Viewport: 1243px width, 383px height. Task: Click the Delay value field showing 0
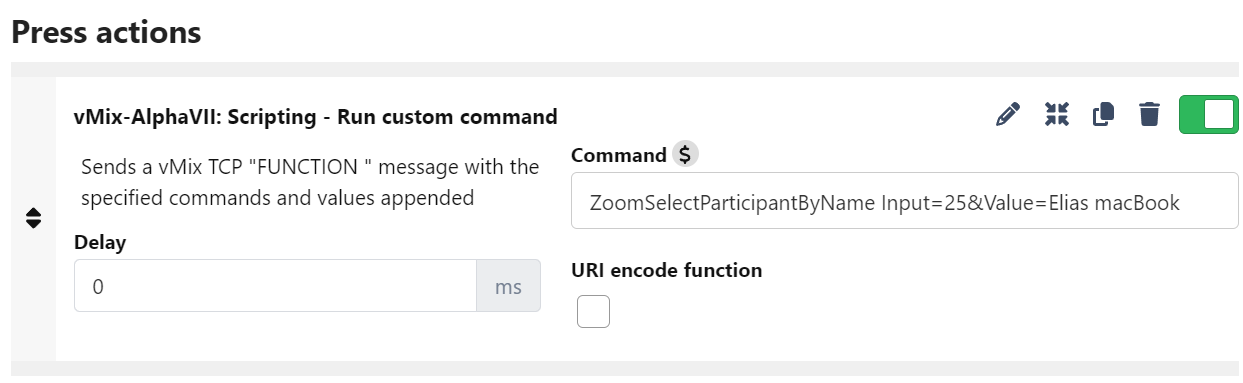(275, 287)
